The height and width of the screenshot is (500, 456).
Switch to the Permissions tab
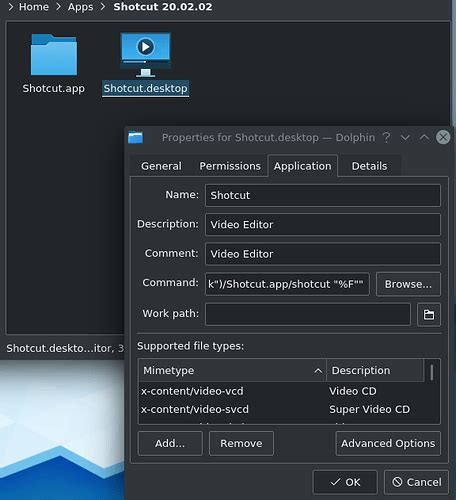pos(230,166)
